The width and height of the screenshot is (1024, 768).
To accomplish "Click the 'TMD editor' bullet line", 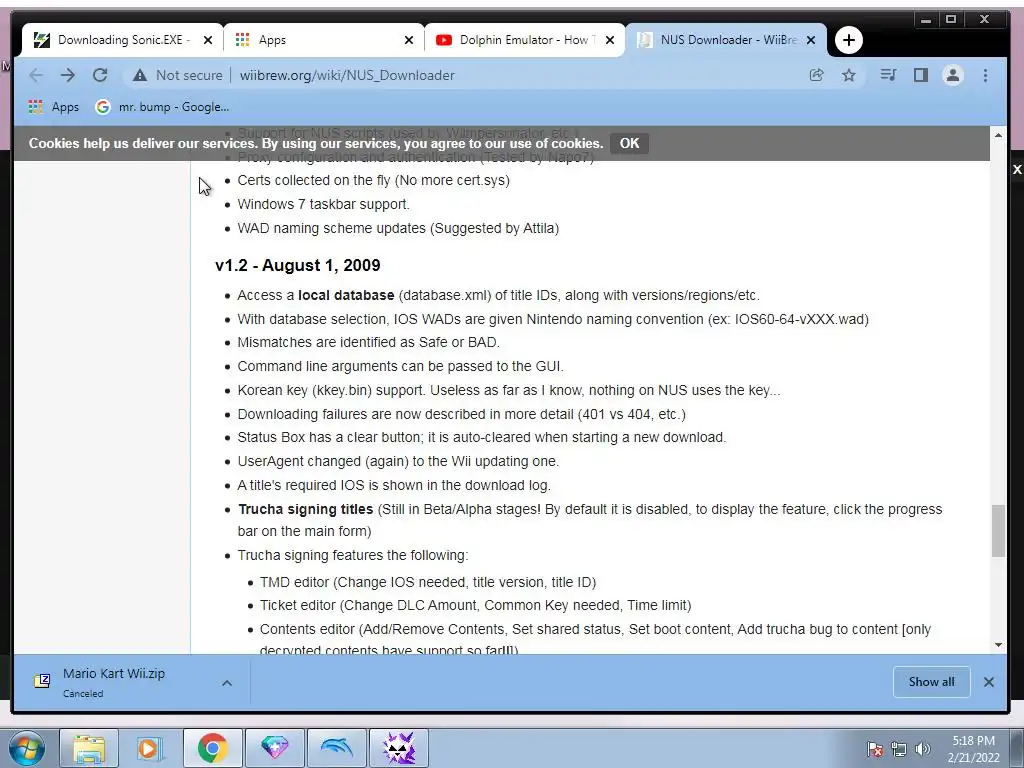I will pyautogui.click(x=428, y=582).
